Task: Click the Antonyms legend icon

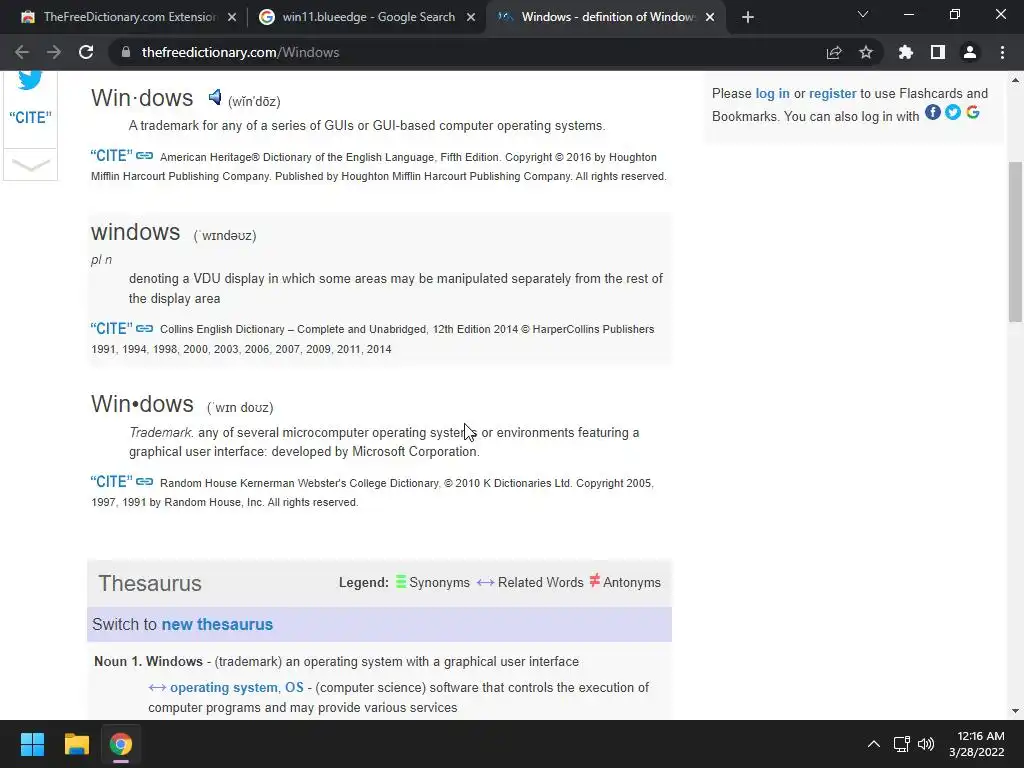Action: point(594,581)
